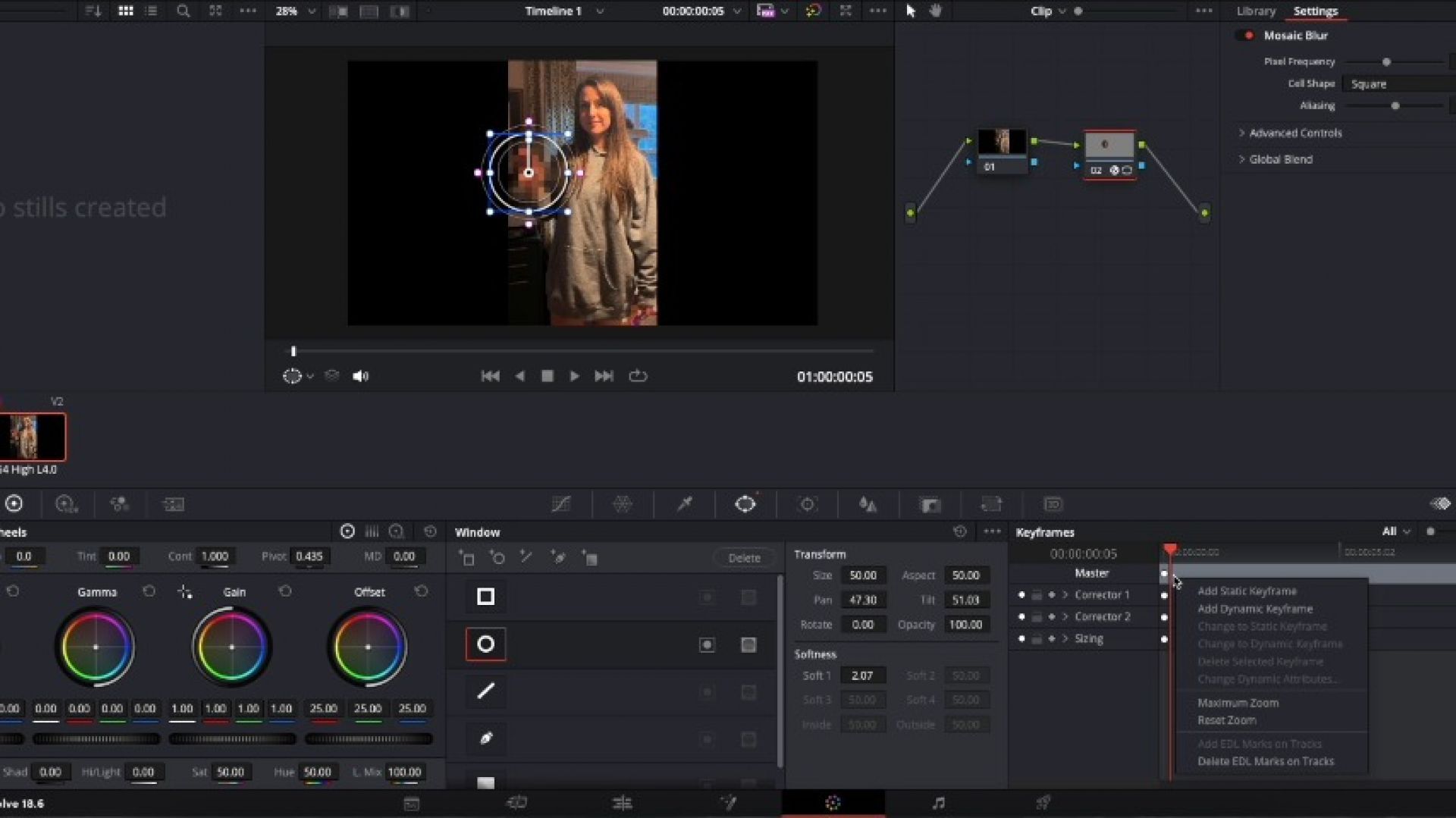This screenshot has width=1456, height=818.
Task: Open the gallery magnifier search icon
Action: tap(183, 11)
